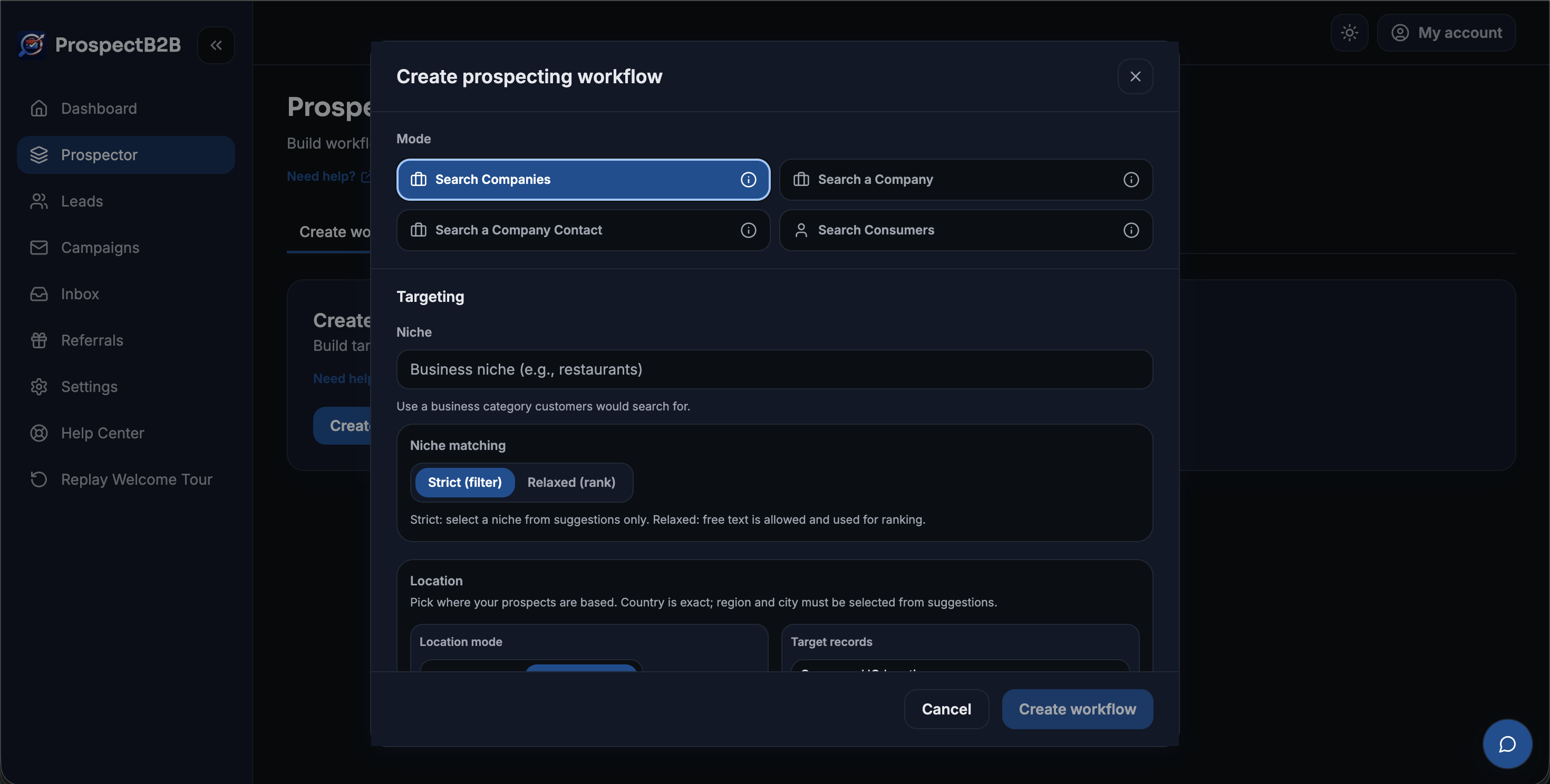Click the Referrals gift icon
The height and width of the screenshot is (784, 1550).
pos(39,340)
